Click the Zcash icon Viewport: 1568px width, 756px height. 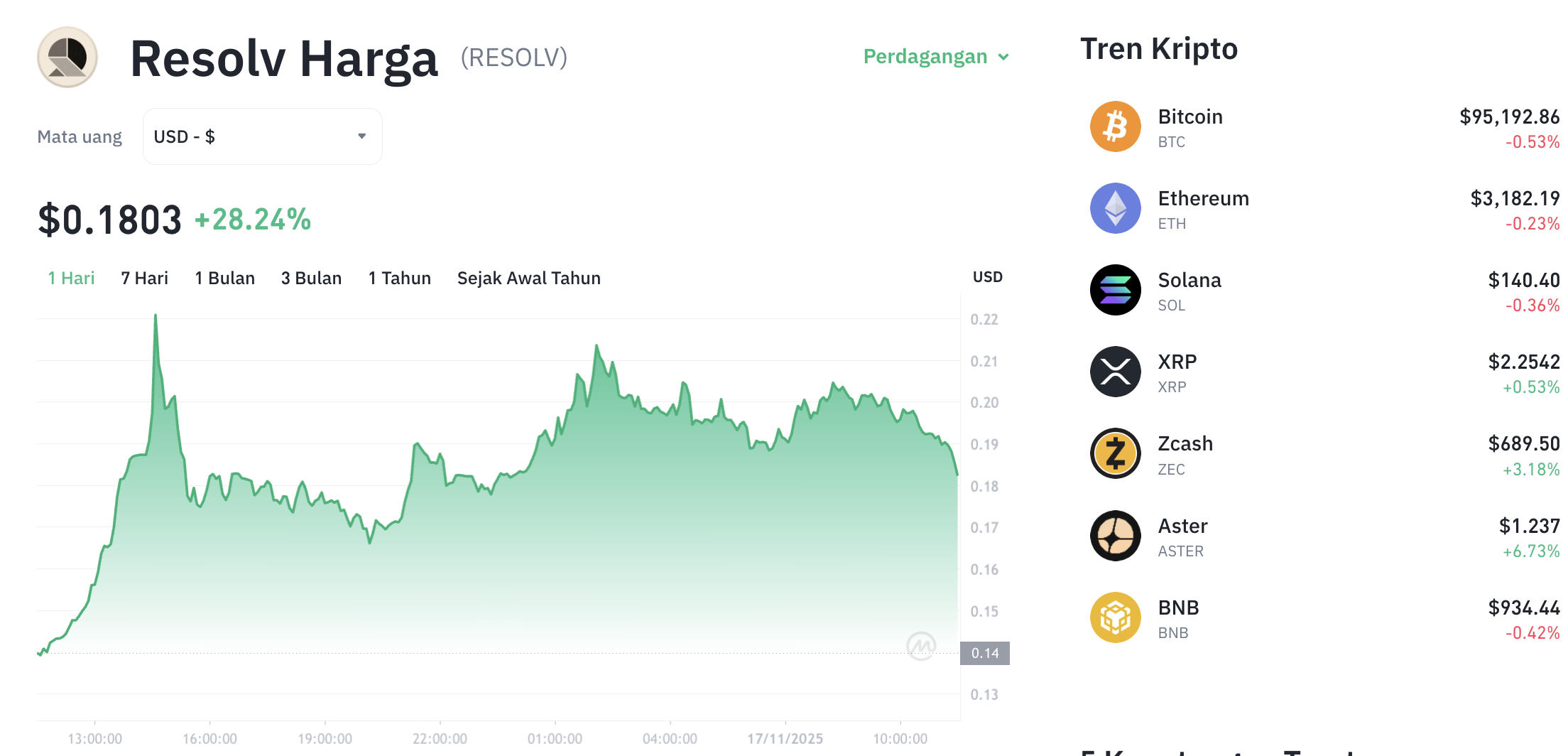(1115, 453)
